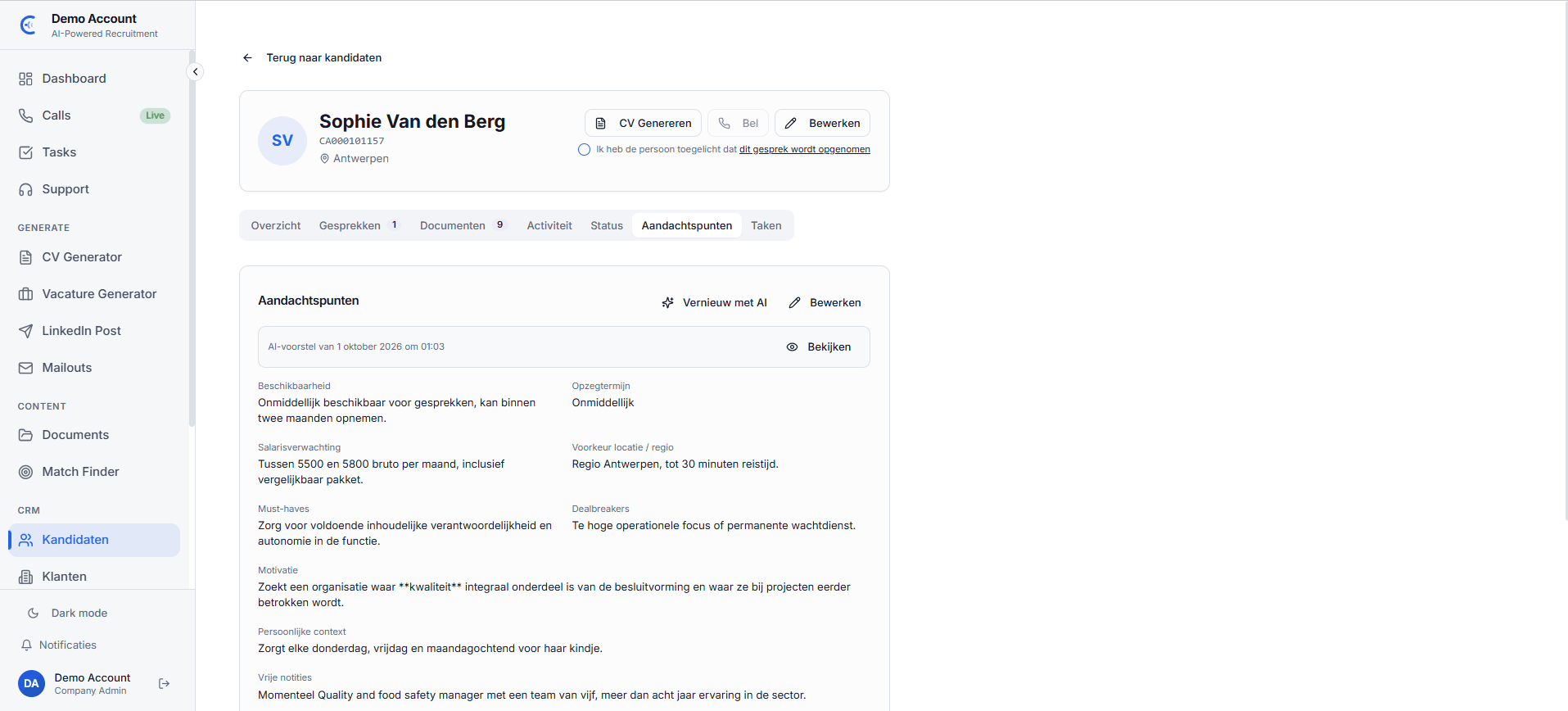
Task: Toggle Dark mode
Action: tap(67, 613)
